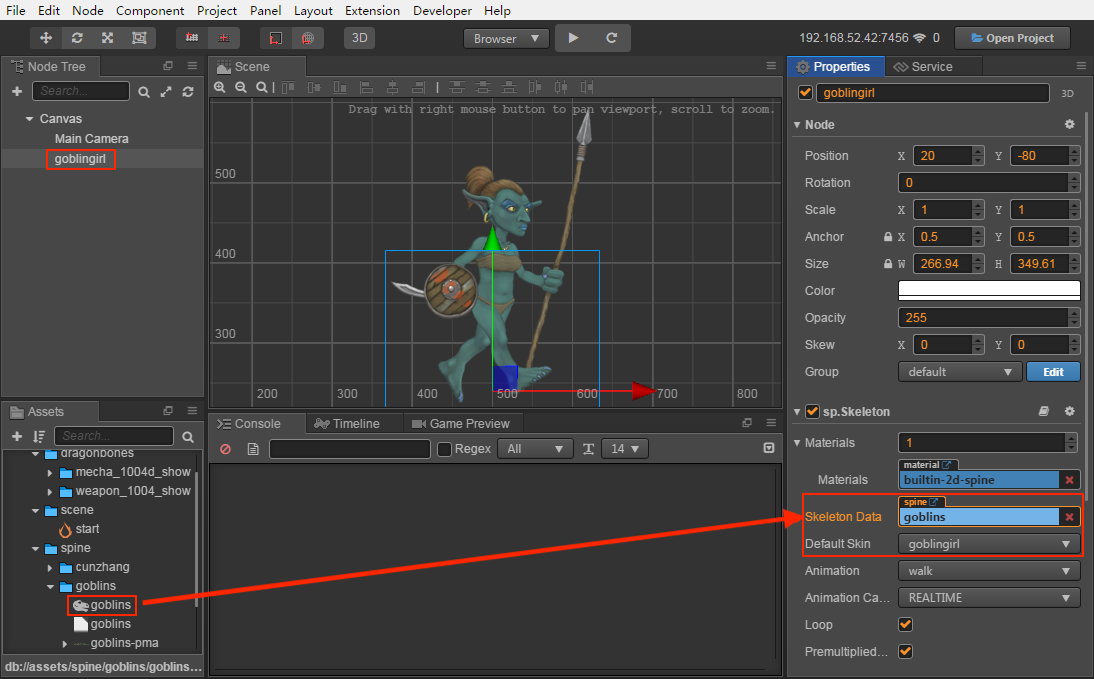Click the Opacity 255 input field
1094x679 pixels.
point(983,318)
